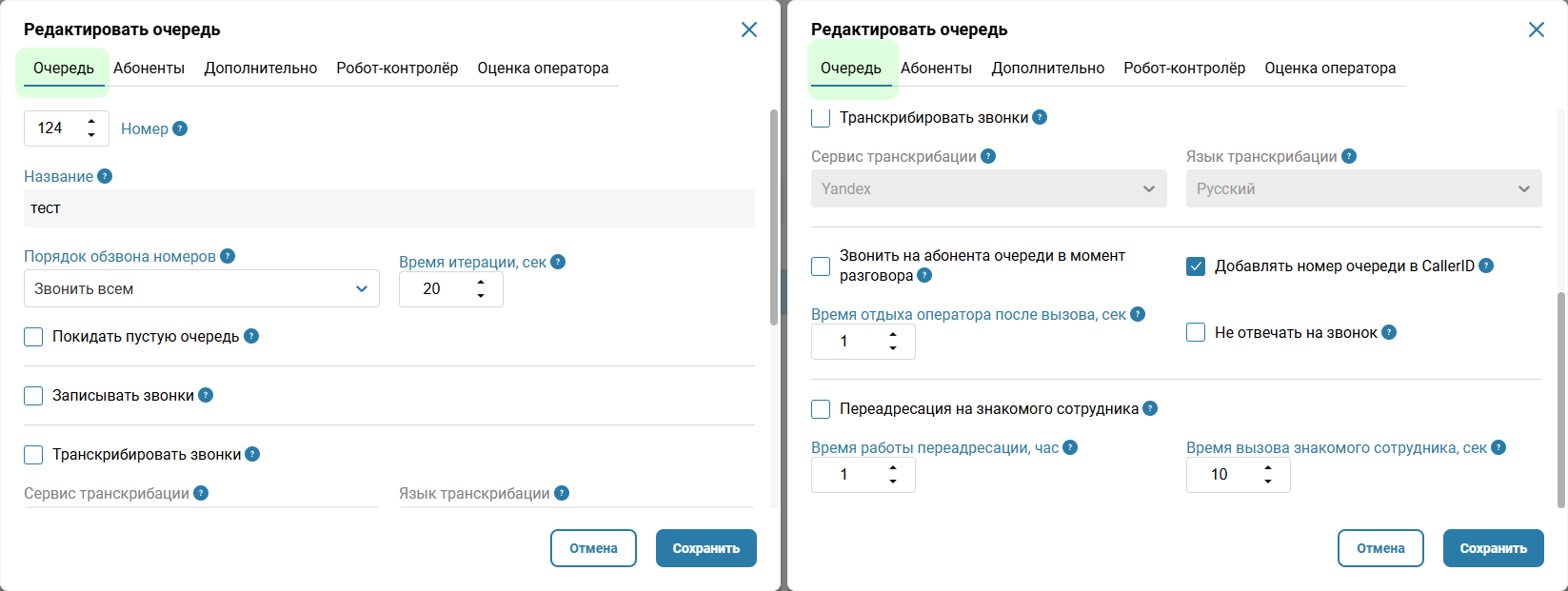The width and height of the screenshot is (1568, 591).
Task: Click help icon beside Название label
Action: [105, 176]
